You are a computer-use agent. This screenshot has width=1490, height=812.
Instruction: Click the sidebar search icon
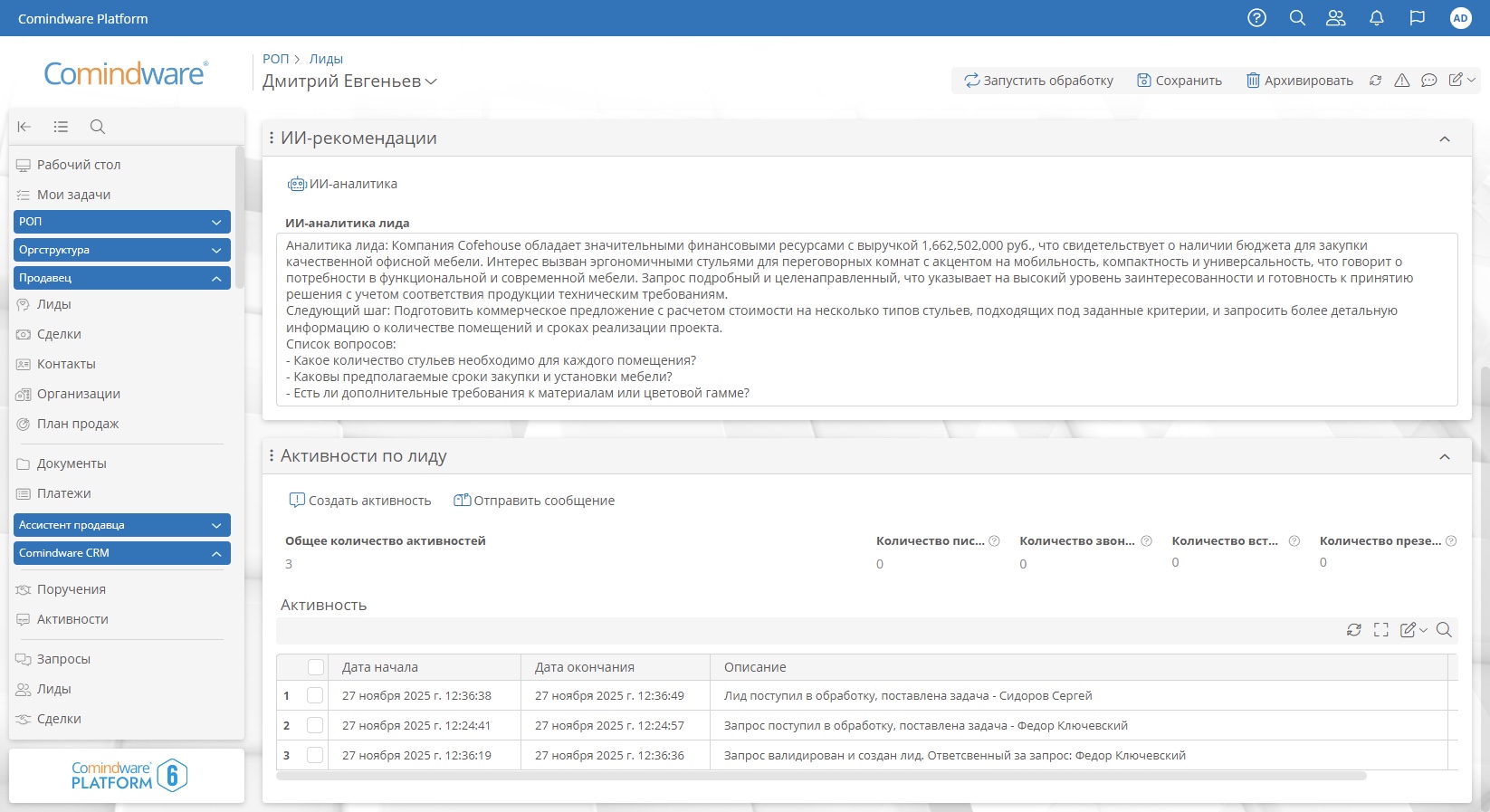[x=98, y=127]
